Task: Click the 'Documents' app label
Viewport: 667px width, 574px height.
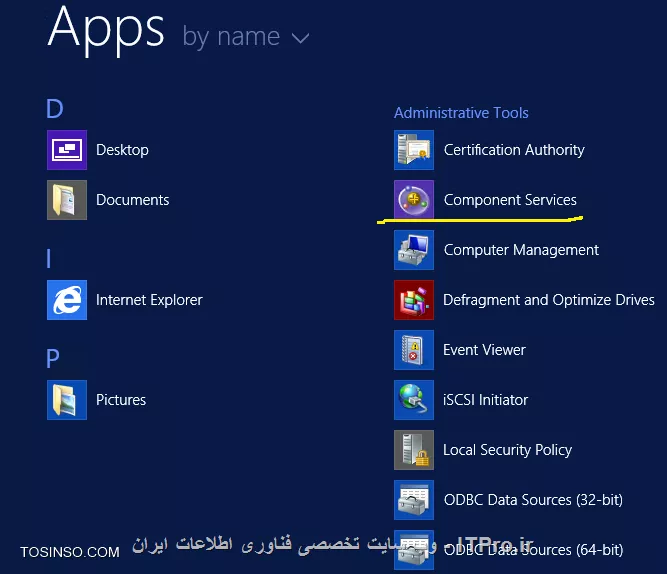Action: click(133, 200)
